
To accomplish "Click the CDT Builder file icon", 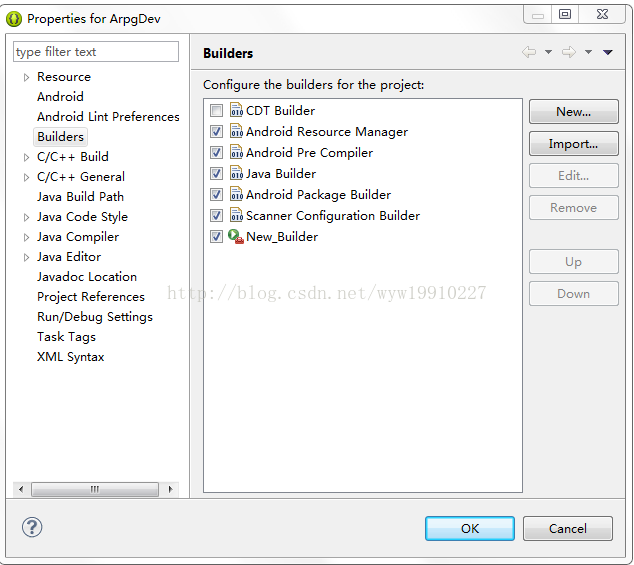I will (237, 110).
